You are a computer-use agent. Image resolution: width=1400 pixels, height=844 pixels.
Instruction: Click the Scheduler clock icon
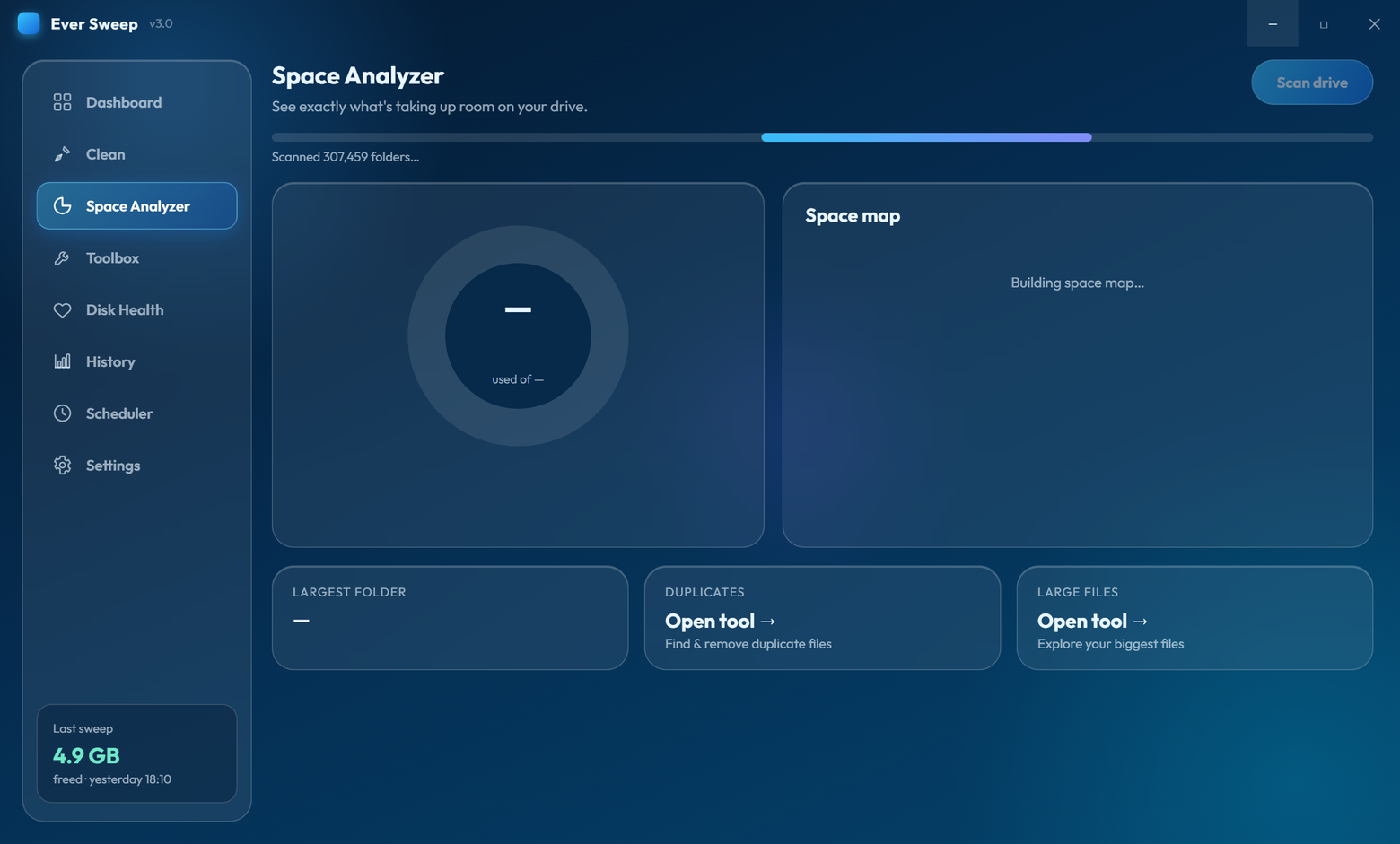(62, 413)
